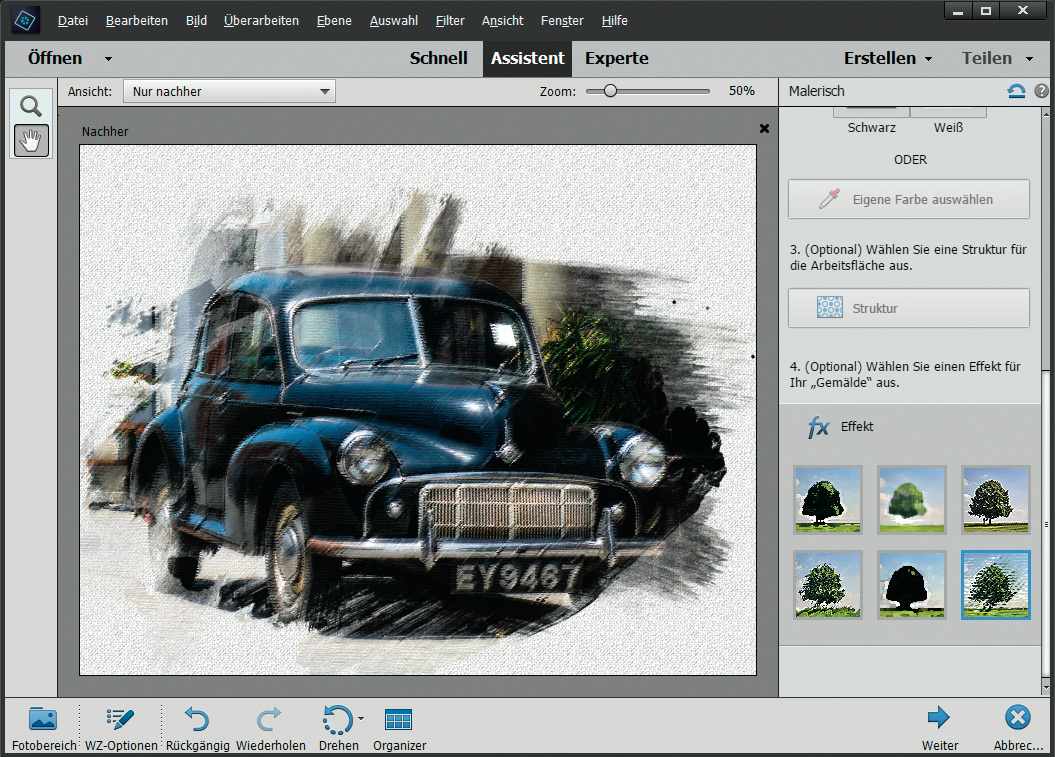
Task: Select the Hand tool
Action: [x=31, y=141]
